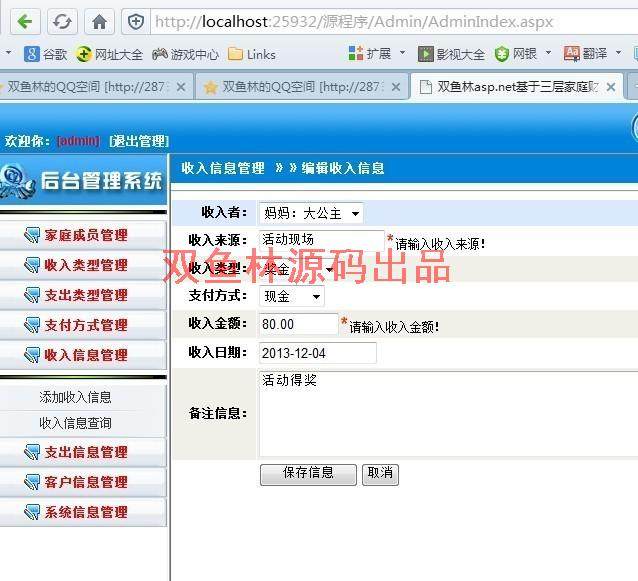Click the icon beside 收入信息管理
The image size is (638, 581).
32,355
